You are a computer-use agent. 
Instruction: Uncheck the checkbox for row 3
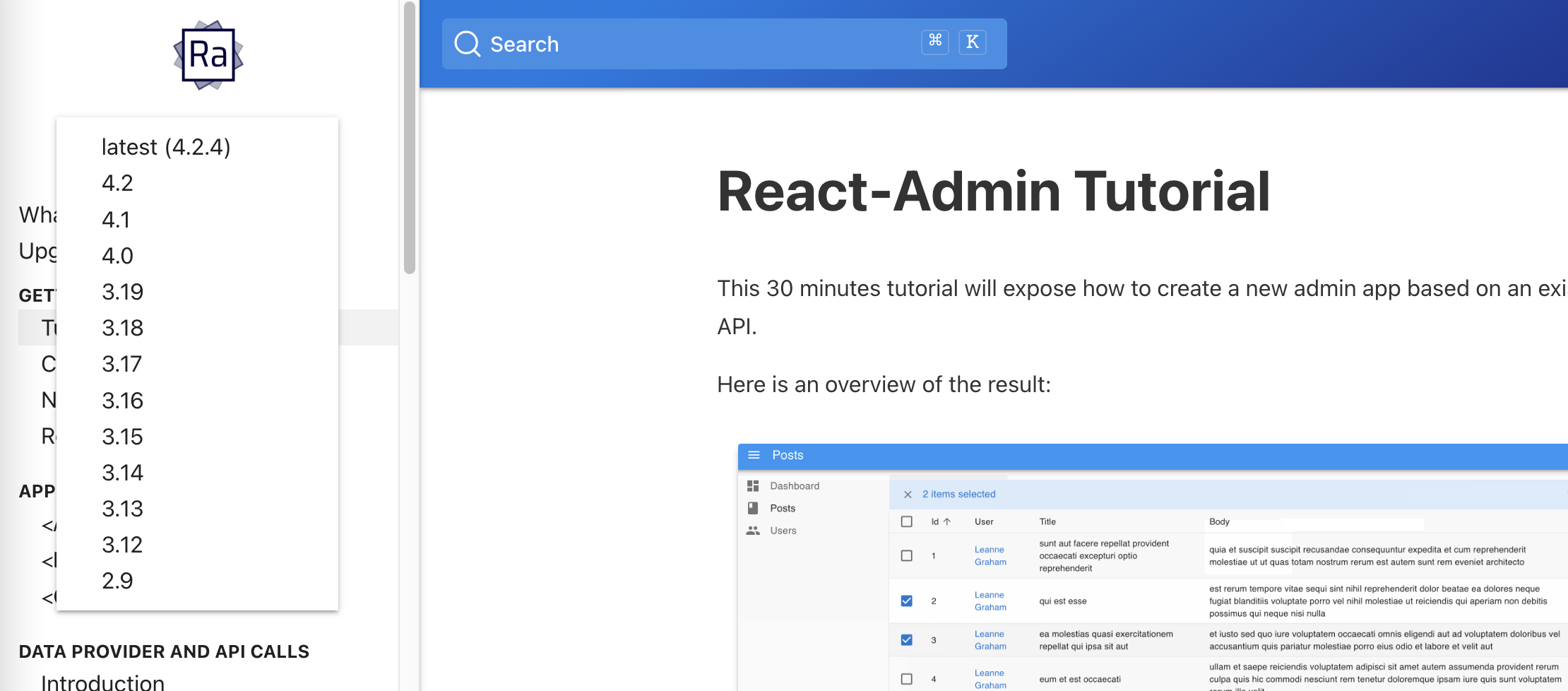907,639
